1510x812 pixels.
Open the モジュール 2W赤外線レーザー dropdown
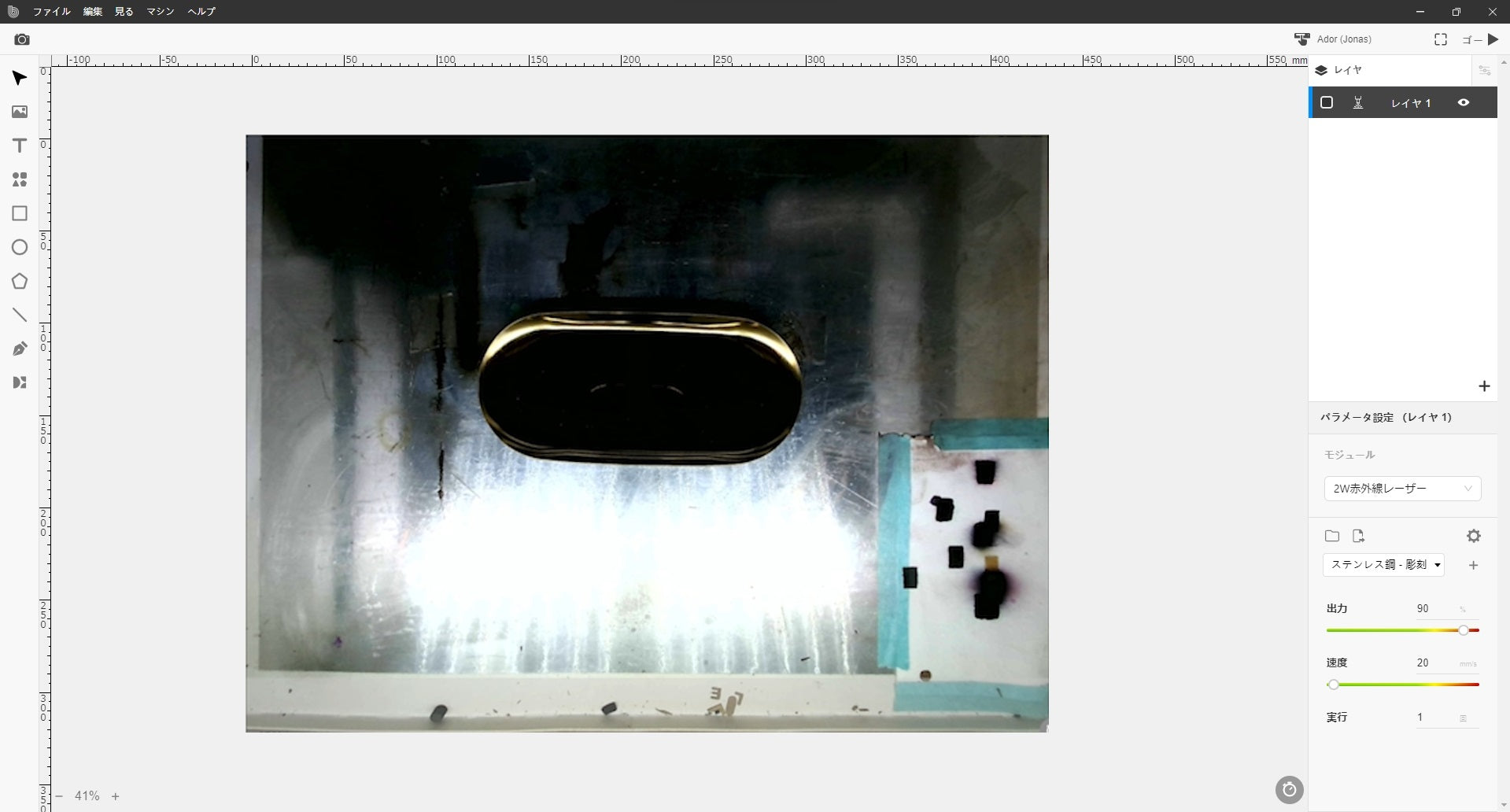pos(1401,489)
